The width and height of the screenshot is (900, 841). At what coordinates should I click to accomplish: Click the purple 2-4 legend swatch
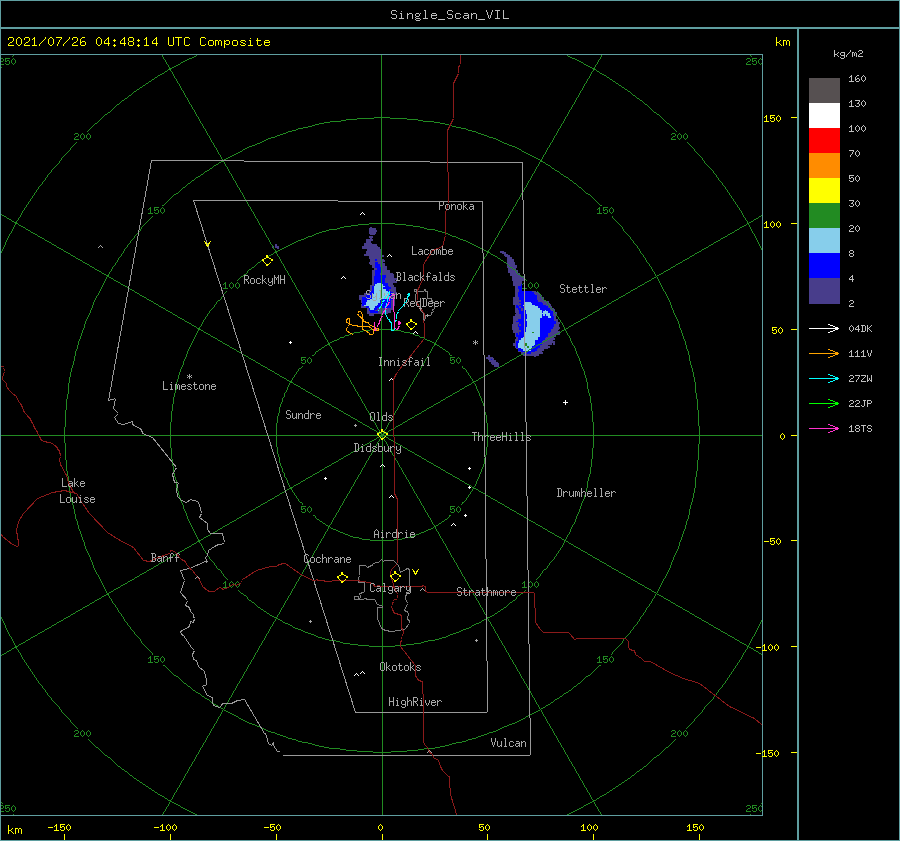coord(824,290)
